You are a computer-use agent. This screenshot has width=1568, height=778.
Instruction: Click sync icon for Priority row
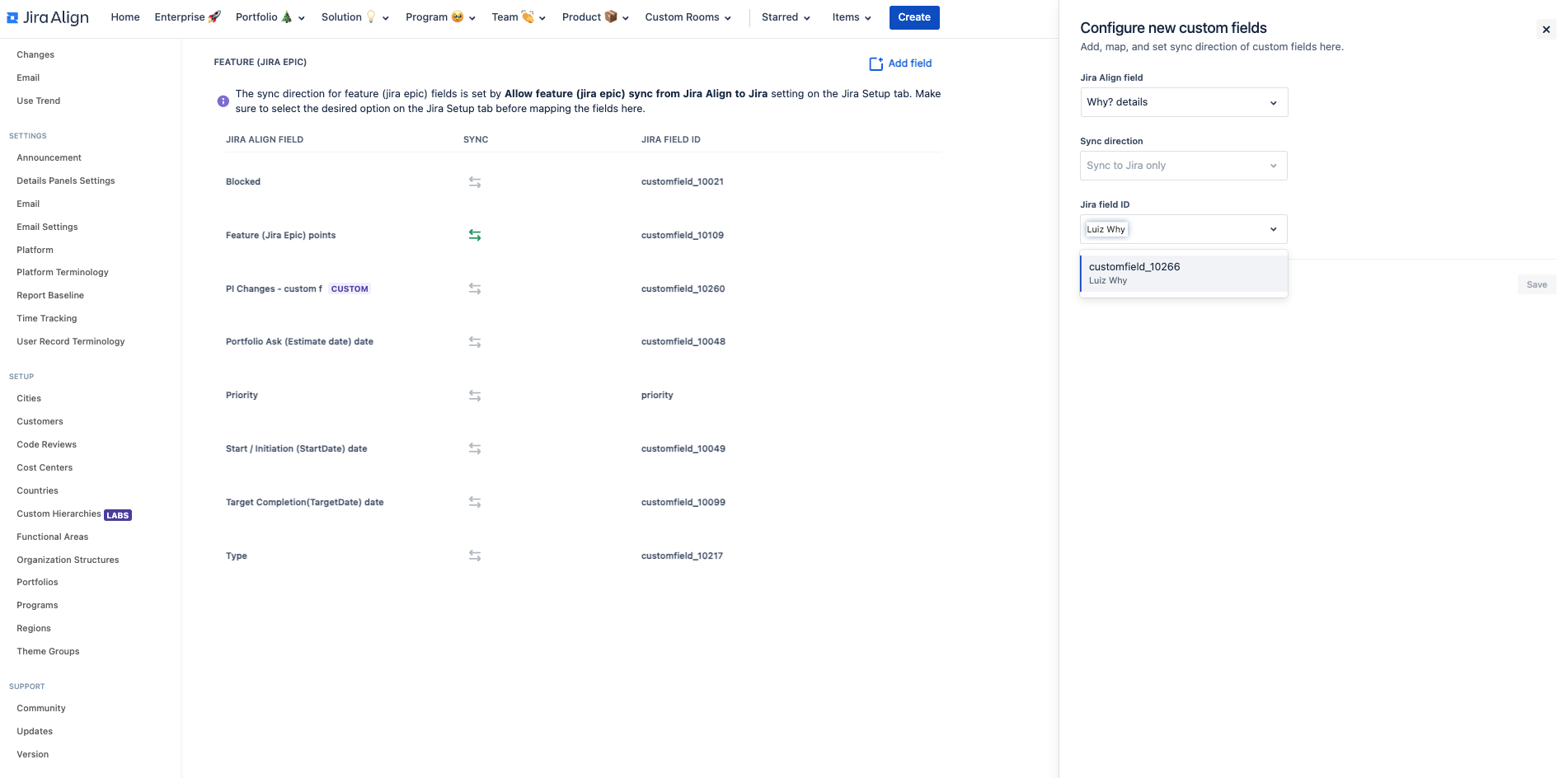(x=475, y=396)
